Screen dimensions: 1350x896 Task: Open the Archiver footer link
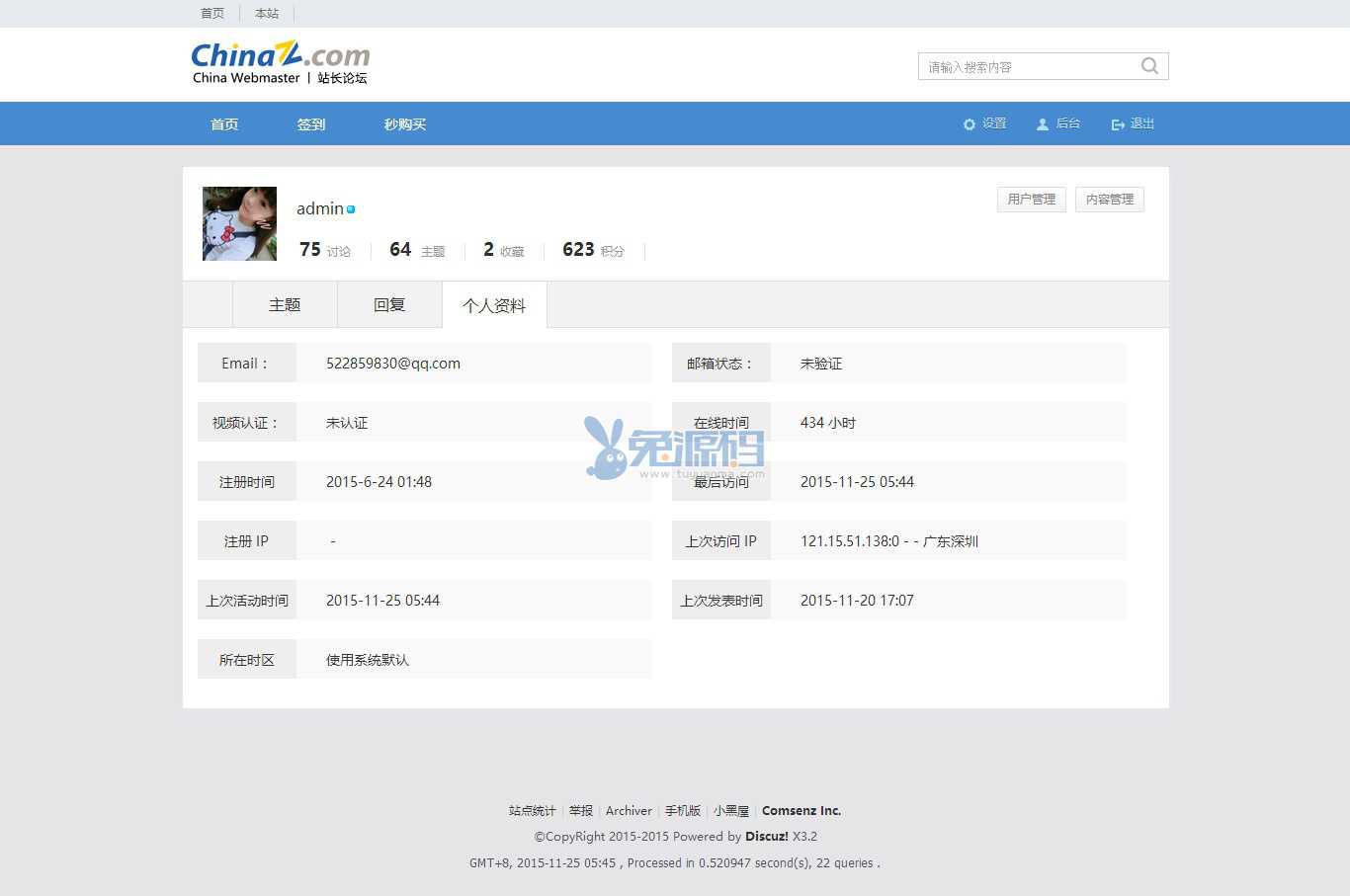click(x=629, y=811)
